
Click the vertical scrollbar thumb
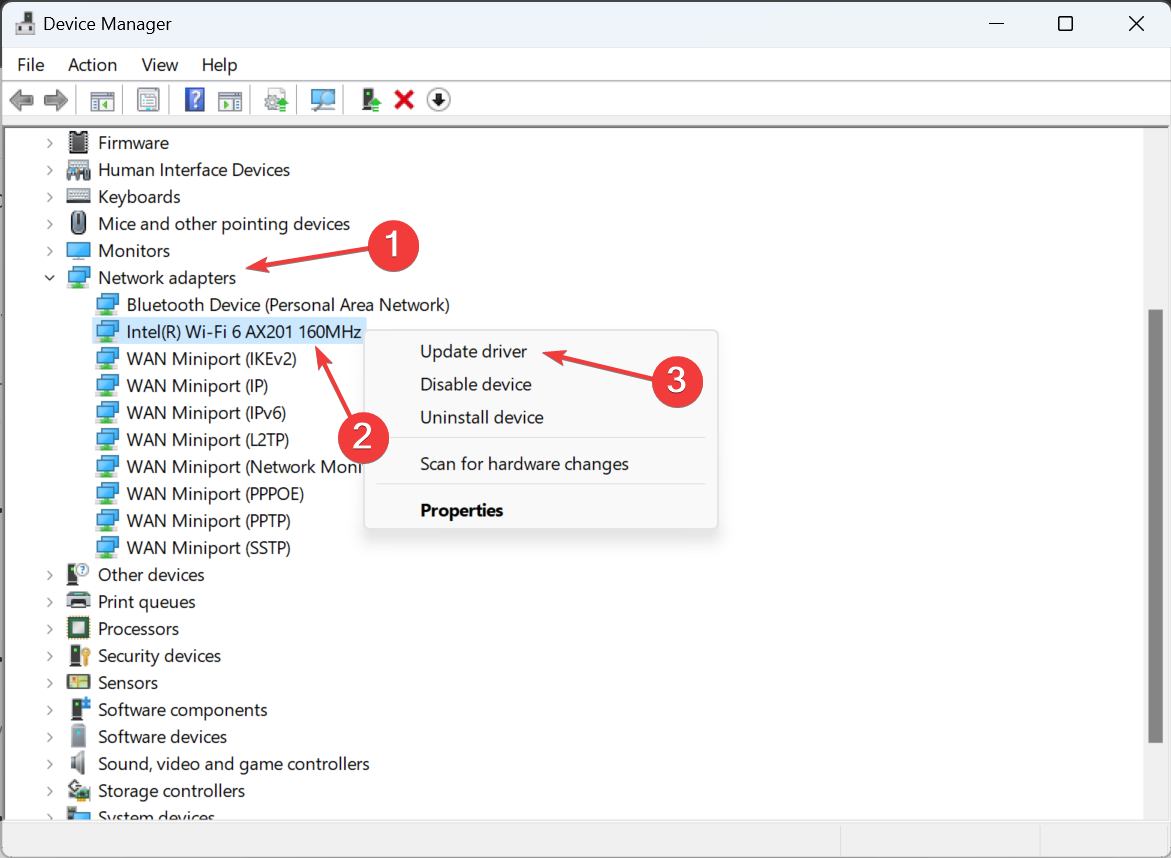[x=1155, y=526]
